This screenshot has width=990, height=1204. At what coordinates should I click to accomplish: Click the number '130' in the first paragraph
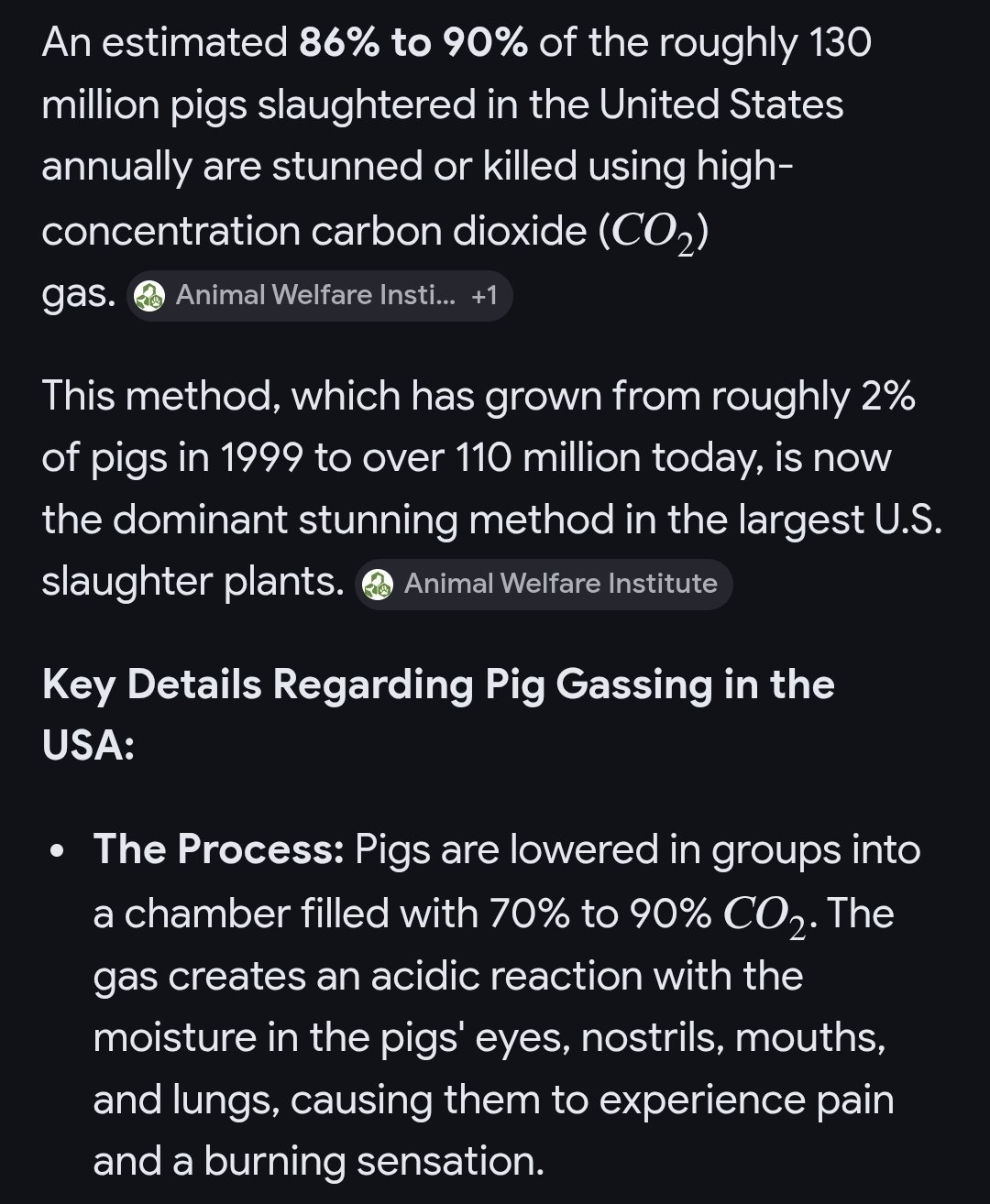pyautogui.click(x=840, y=43)
